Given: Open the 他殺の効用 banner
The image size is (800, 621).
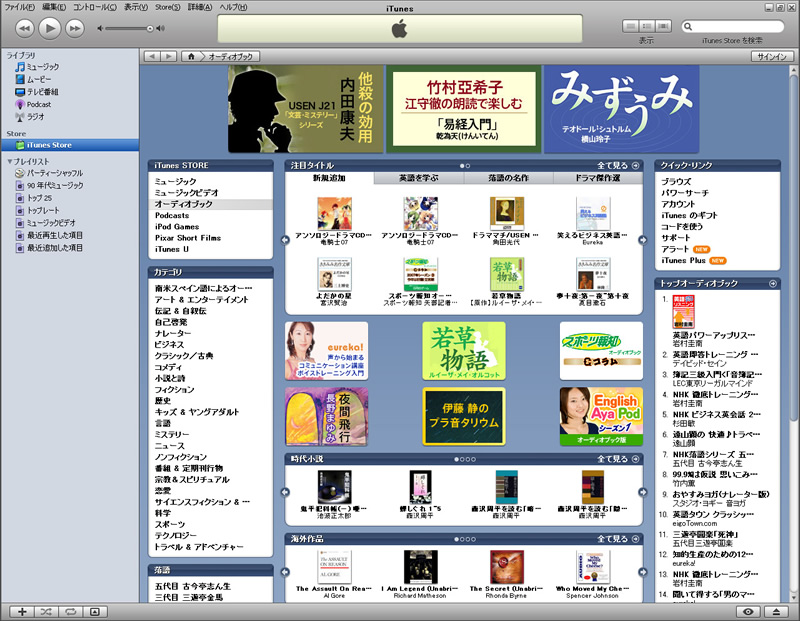Looking at the screenshot, I should click(x=306, y=109).
